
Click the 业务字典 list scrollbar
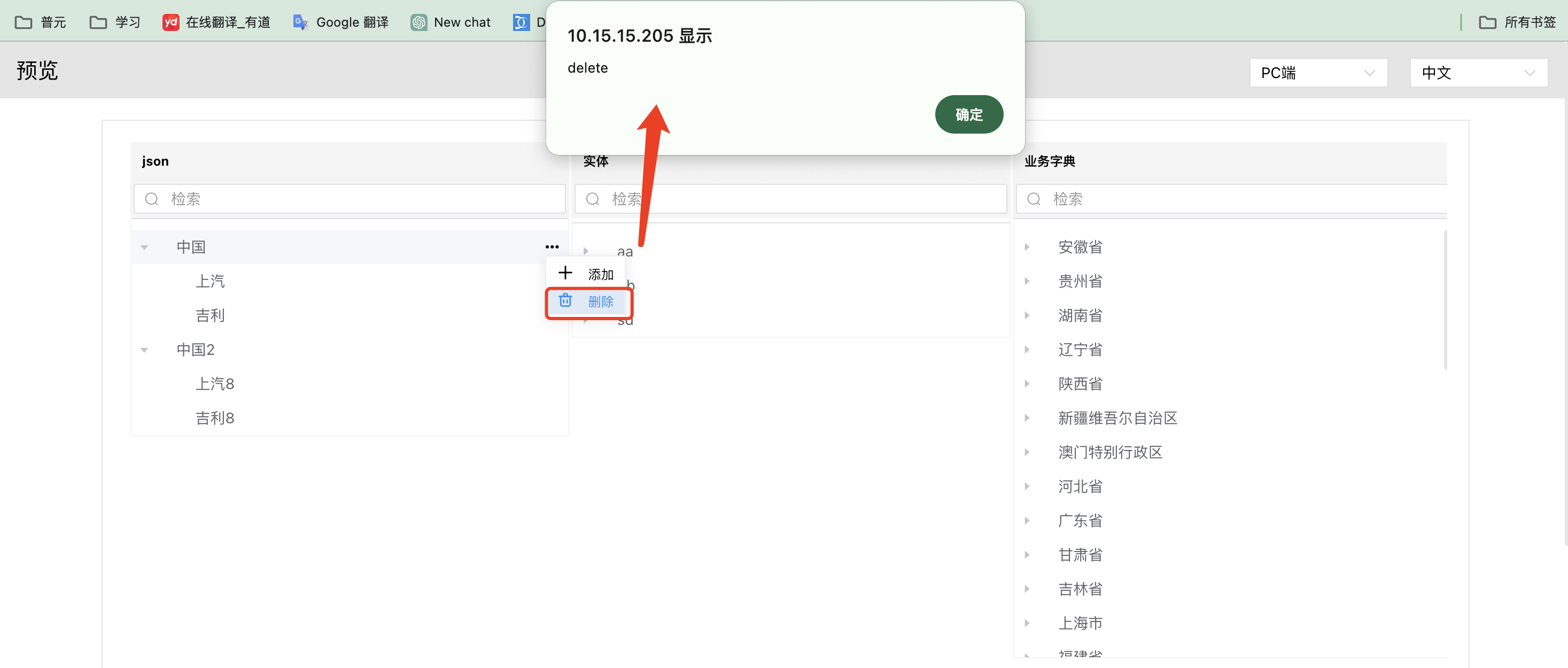[1445, 300]
